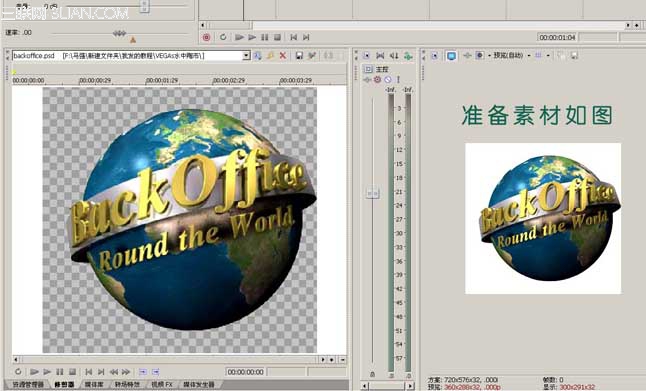Play from start in the main transport

[239, 37]
